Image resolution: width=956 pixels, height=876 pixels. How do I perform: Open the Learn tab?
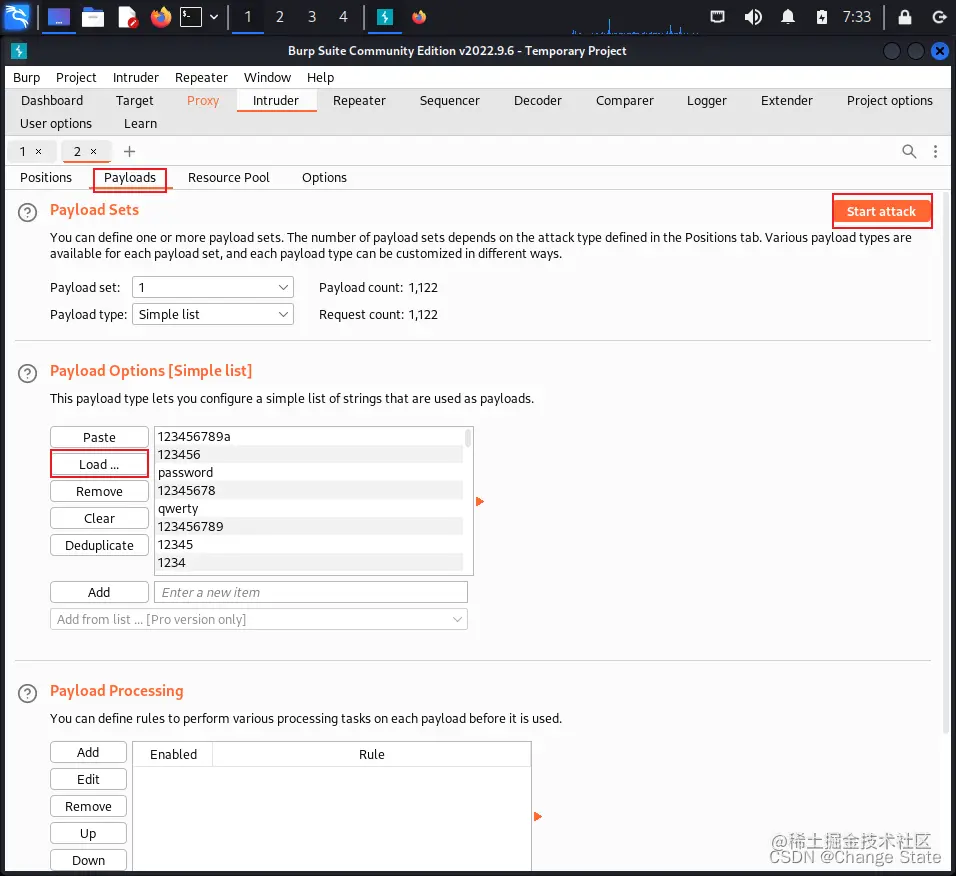click(x=140, y=124)
